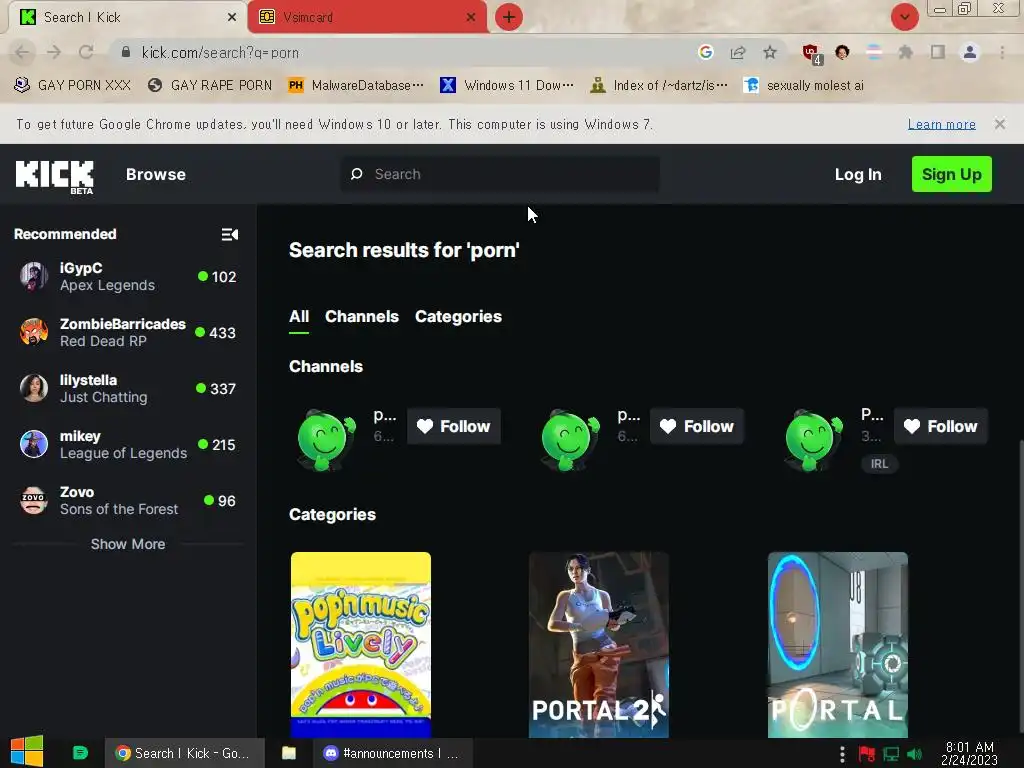Click the address bar URL
The height and width of the screenshot is (768, 1024).
point(219,52)
